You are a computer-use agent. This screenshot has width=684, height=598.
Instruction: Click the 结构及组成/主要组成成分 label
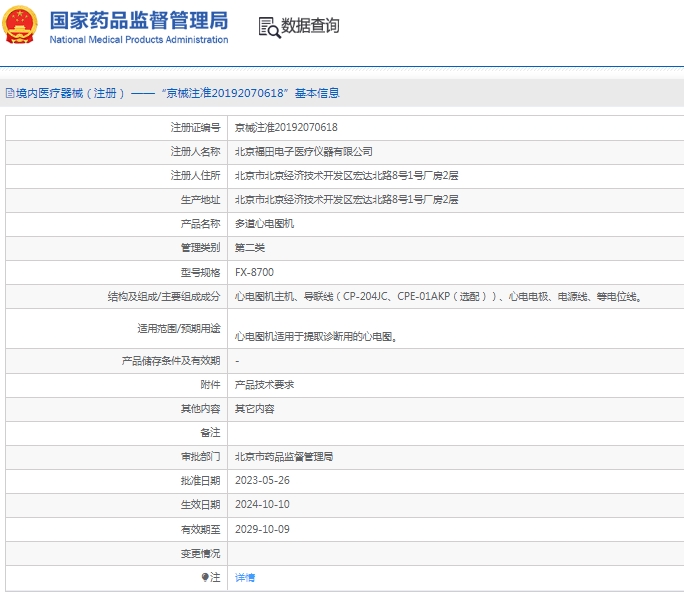(x=164, y=297)
